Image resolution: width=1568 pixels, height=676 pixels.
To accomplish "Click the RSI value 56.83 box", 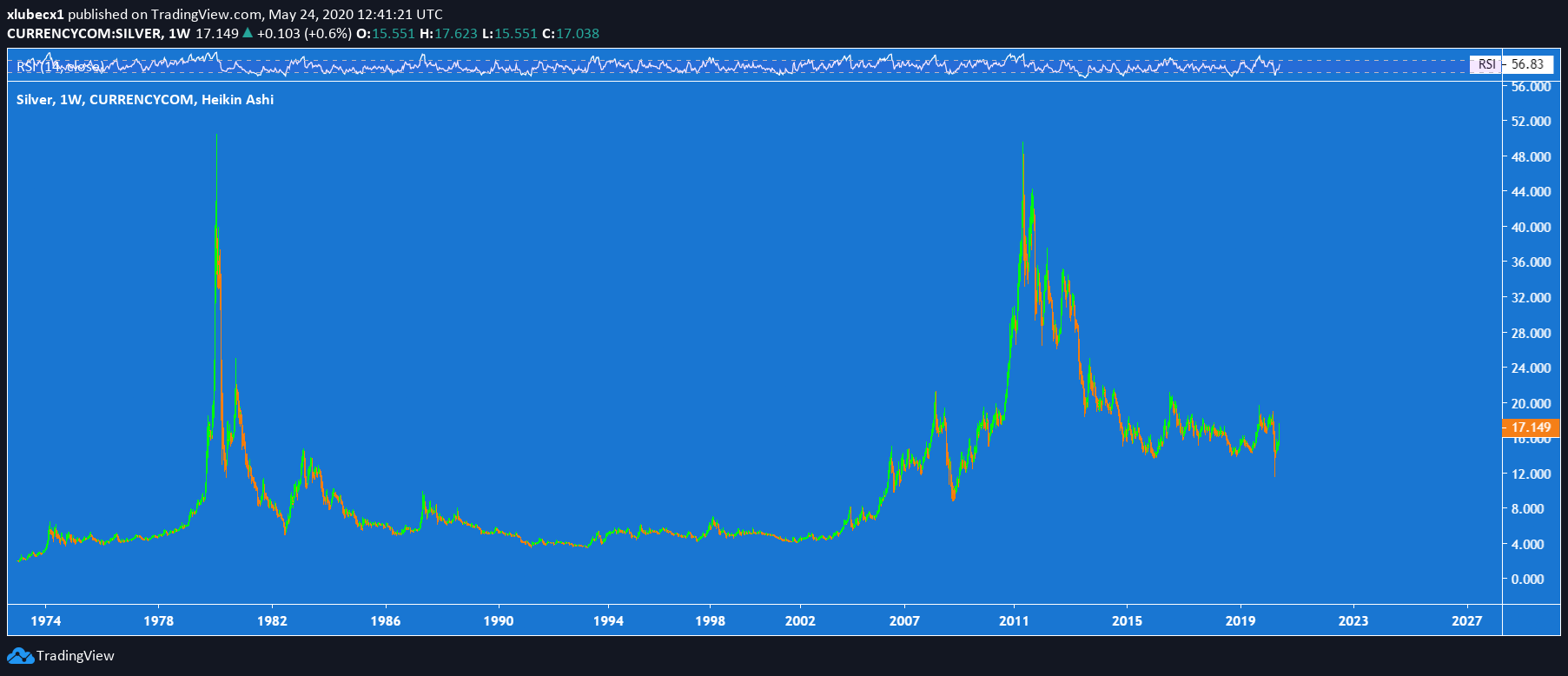I will pos(1527,64).
